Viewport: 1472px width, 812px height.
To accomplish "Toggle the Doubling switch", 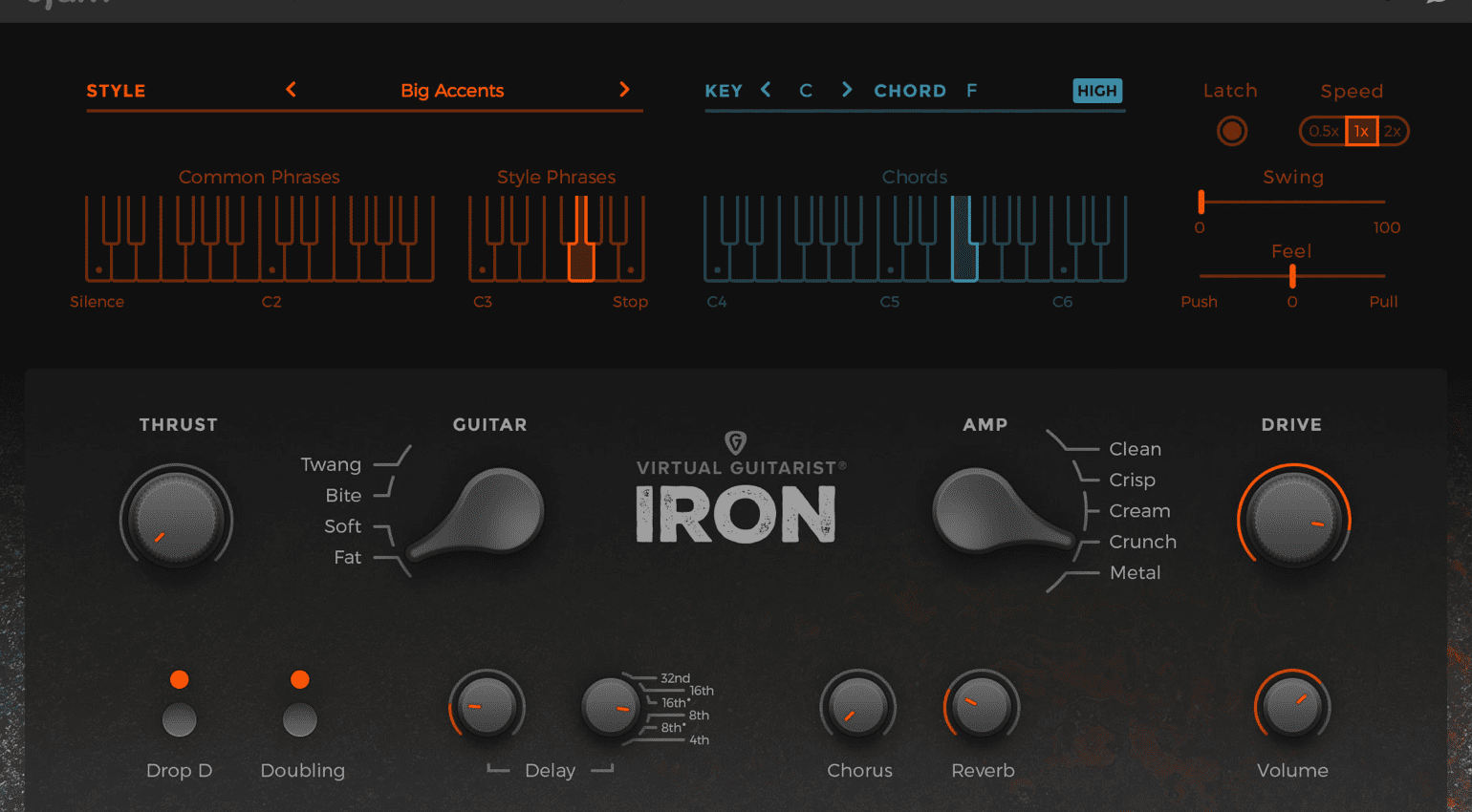I will tap(300, 719).
